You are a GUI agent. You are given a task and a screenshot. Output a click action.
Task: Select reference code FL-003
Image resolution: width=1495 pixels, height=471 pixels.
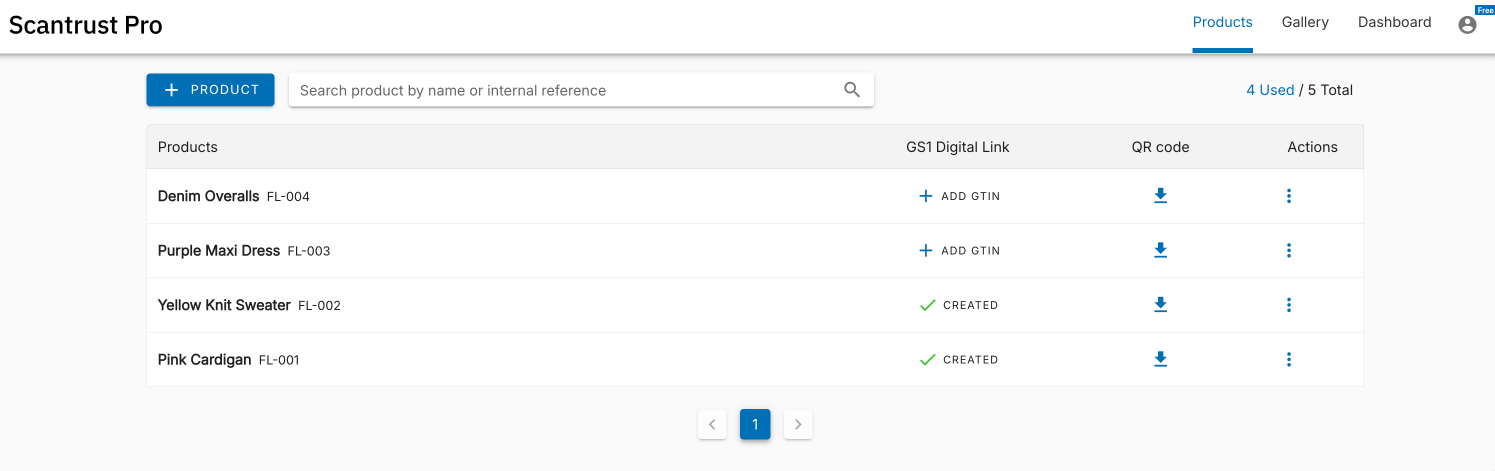tap(309, 251)
